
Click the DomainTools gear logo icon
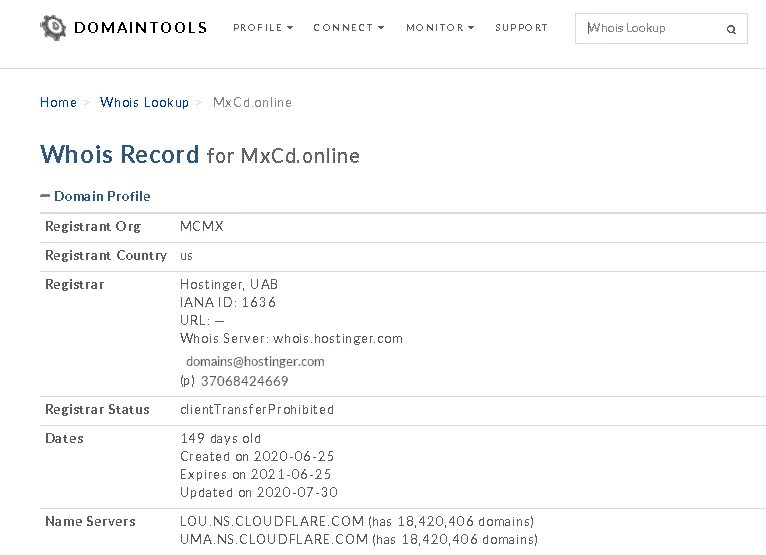[53, 27]
